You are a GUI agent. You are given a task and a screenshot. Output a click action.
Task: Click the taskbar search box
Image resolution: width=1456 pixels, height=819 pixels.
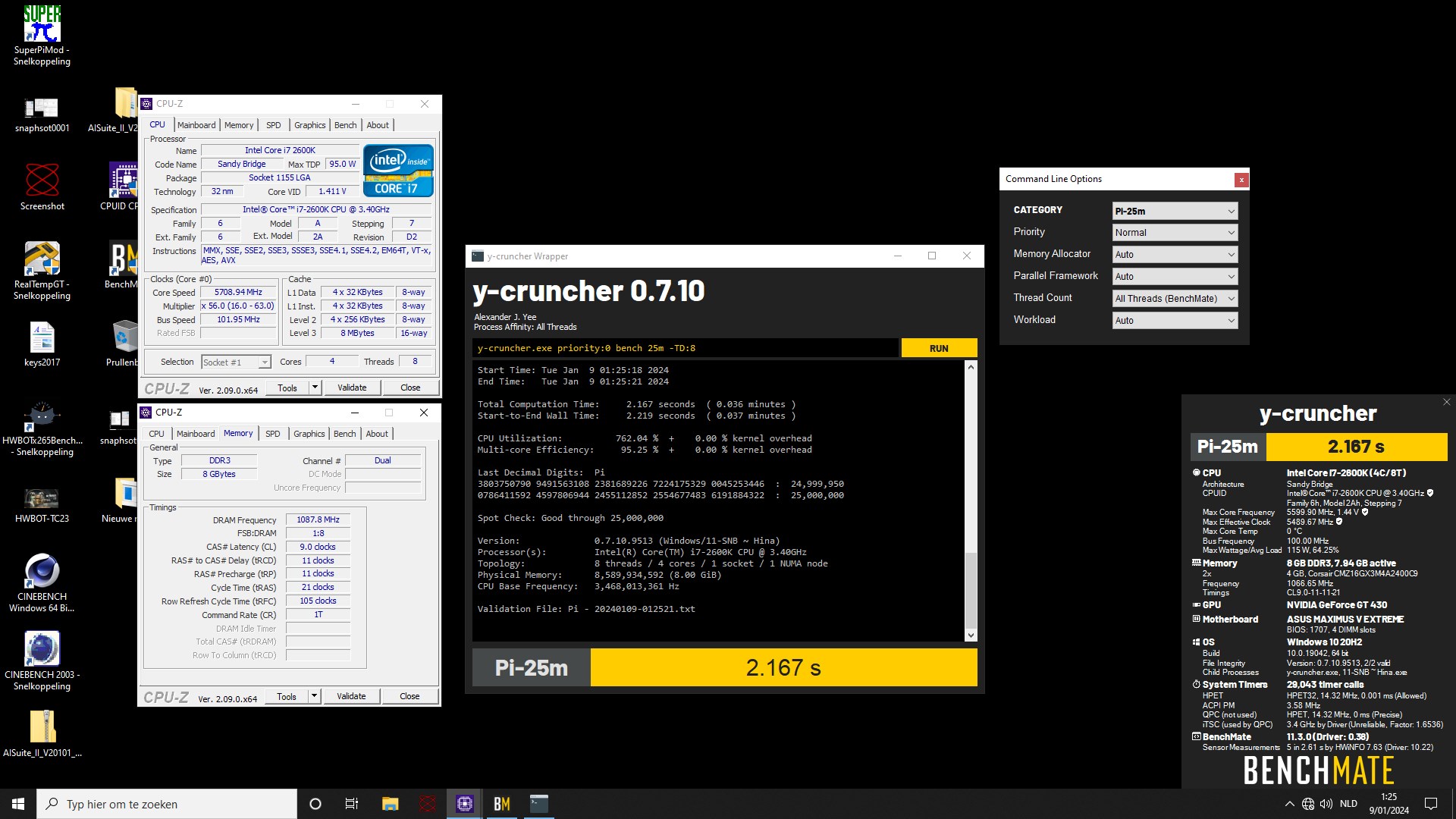(167, 804)
